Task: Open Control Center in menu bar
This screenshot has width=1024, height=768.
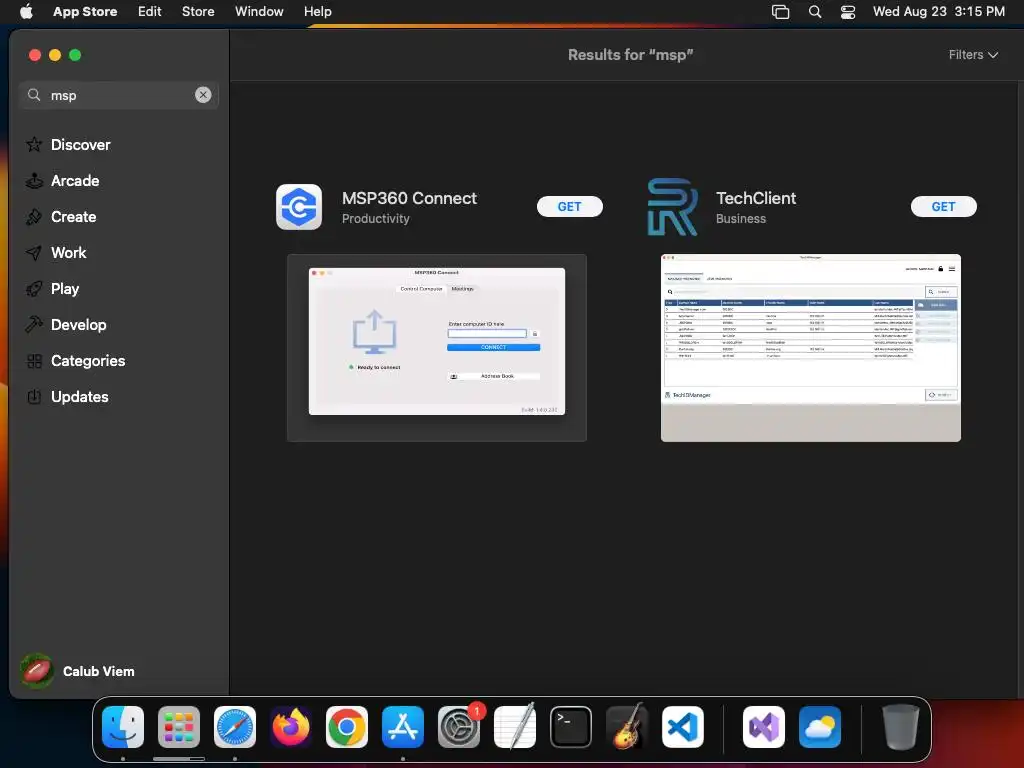Action: [848, 11]
